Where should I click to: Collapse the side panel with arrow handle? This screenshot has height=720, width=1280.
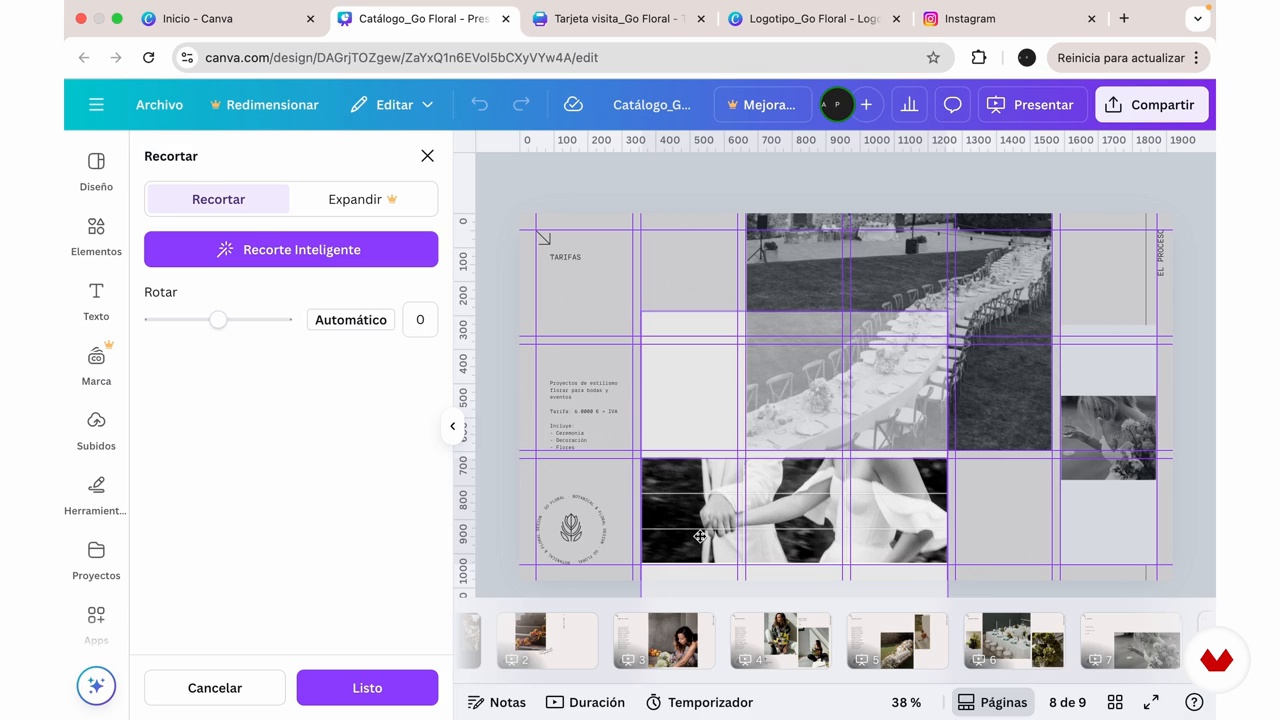(452, 426)
